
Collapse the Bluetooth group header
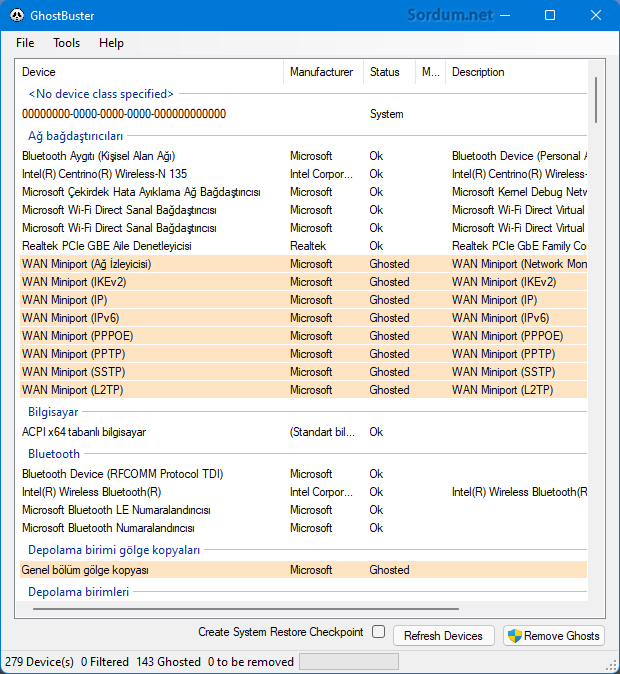coord(54,454)
